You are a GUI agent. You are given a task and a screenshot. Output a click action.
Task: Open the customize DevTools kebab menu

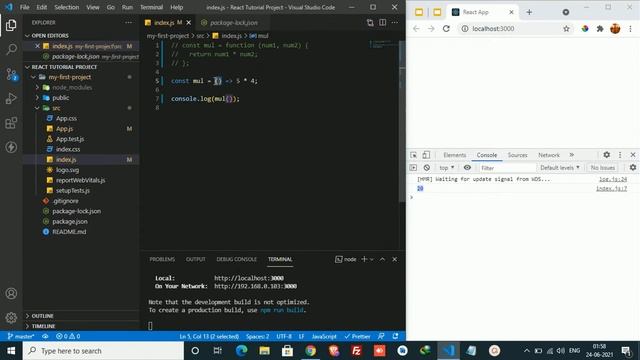(620, 155)
